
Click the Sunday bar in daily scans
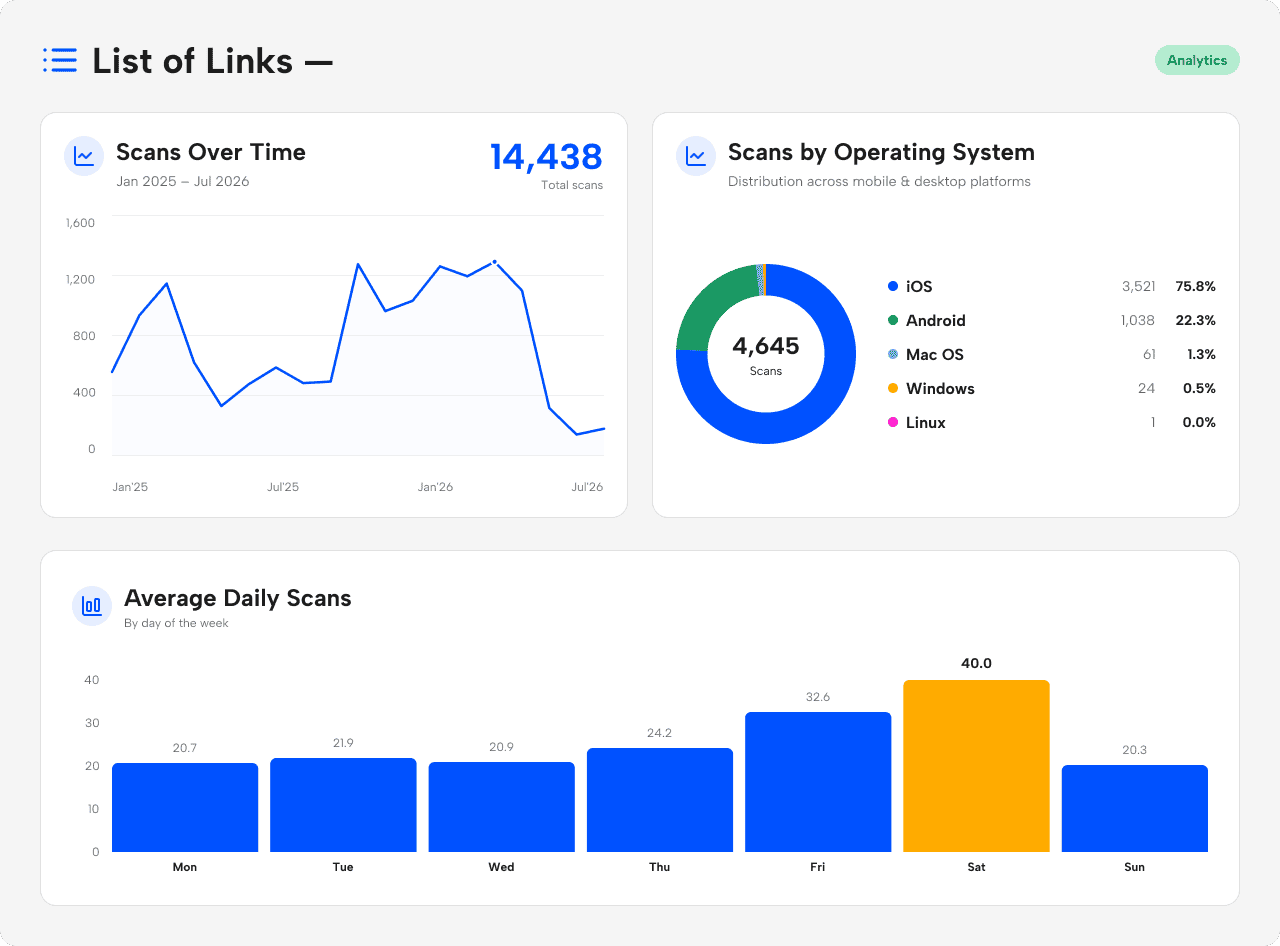click(x=1135, y=808)
